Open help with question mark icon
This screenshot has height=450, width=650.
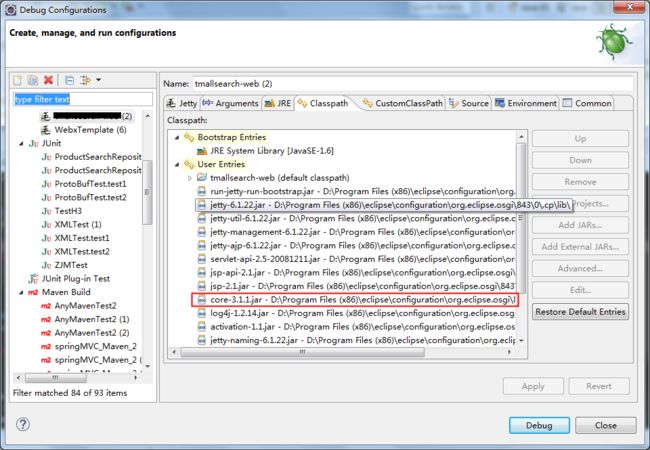click(x=23, y=424)
